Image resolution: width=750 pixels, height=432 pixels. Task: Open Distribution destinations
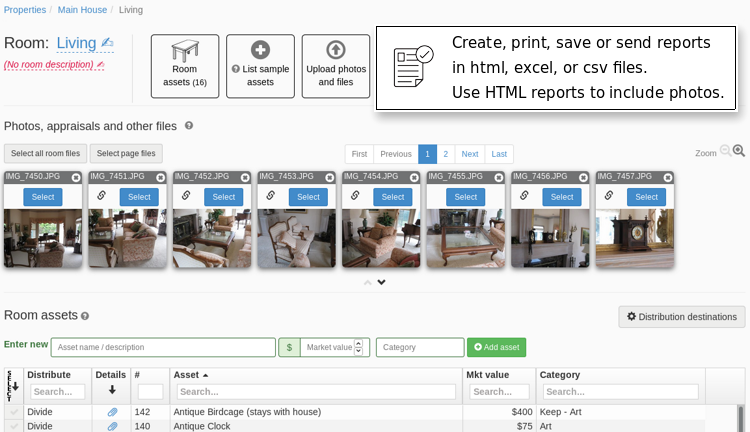(681, 317)
